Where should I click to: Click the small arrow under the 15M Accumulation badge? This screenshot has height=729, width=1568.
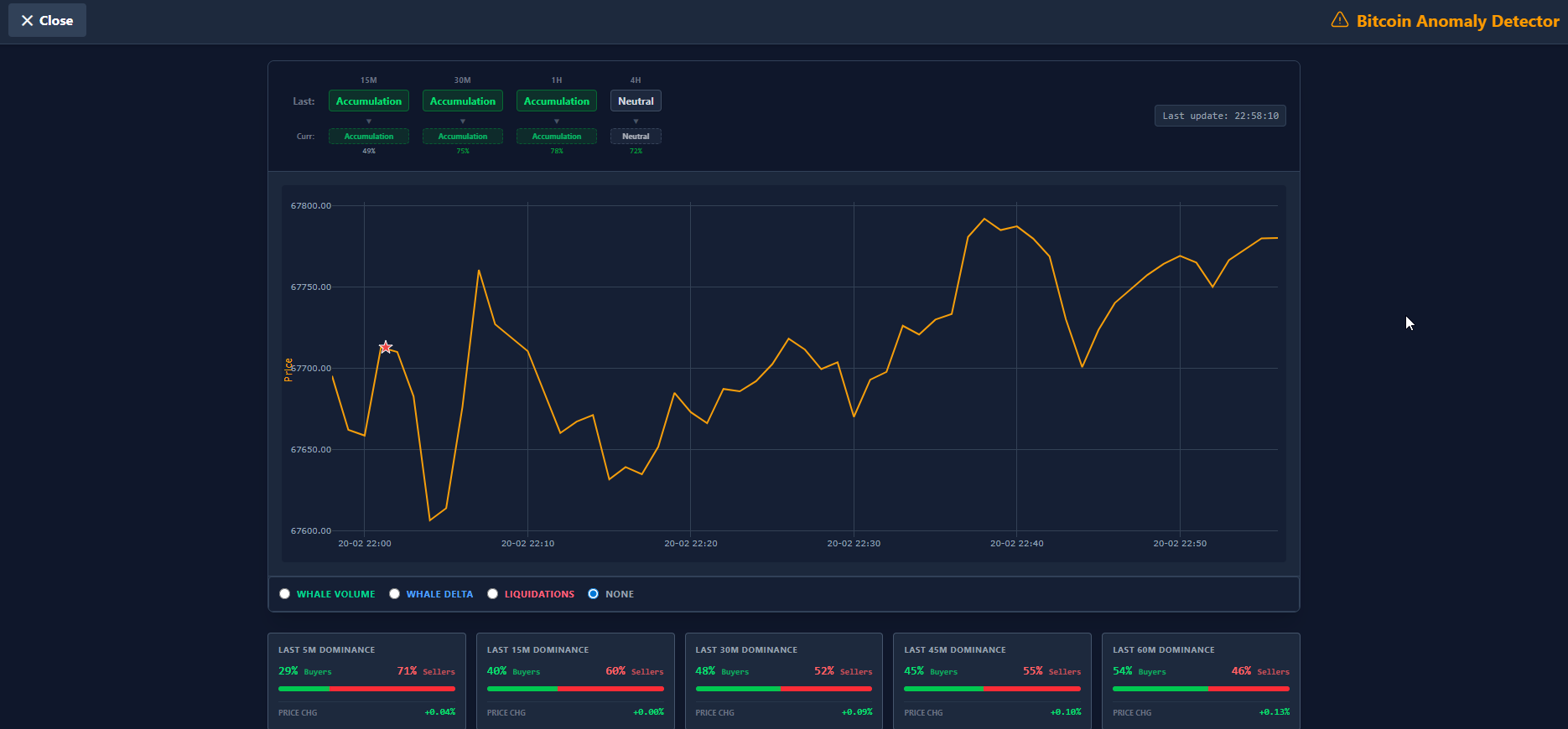(x=369, y=121)
